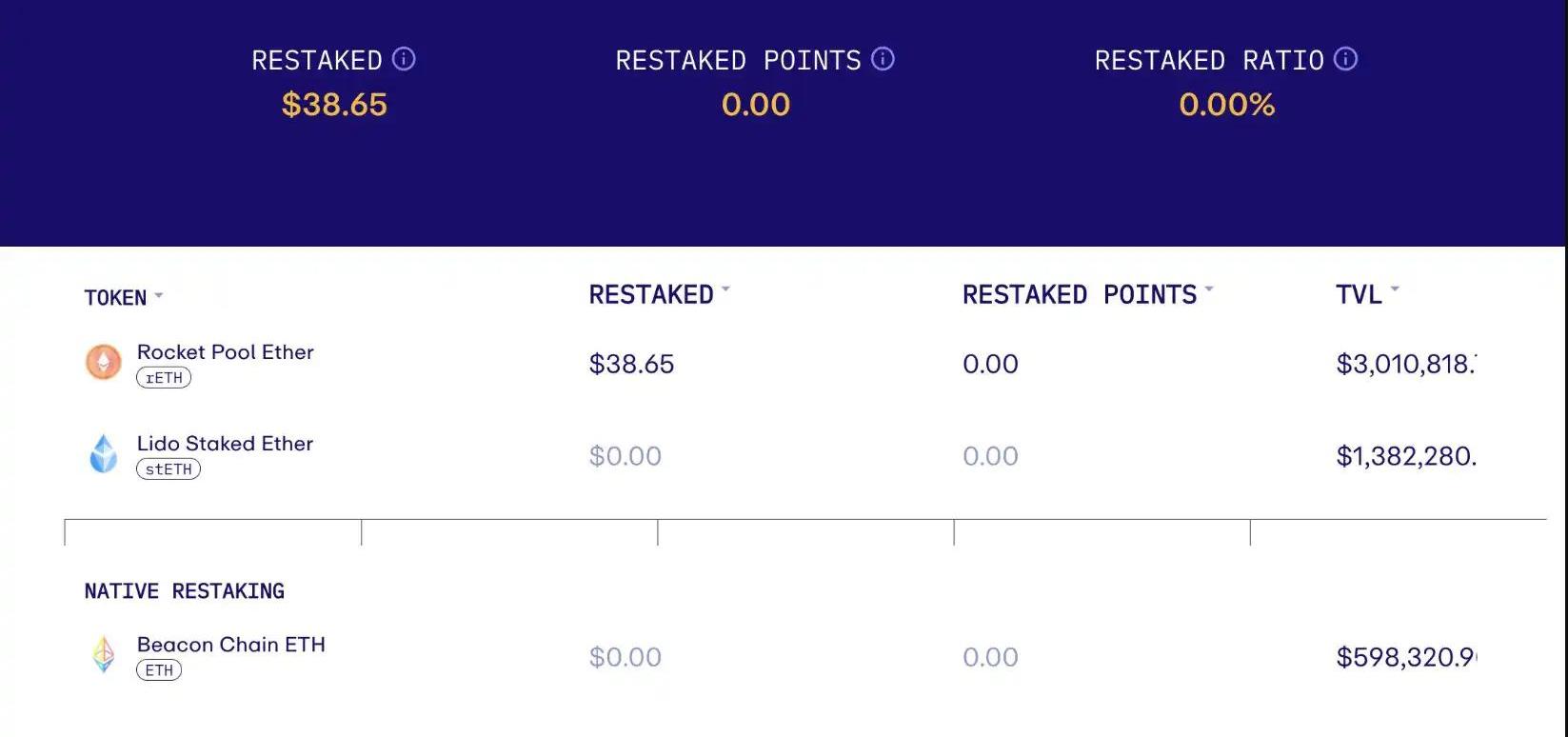Open the Beacon Chain ETH row
1568x737 pixels.
coord(781,656)
